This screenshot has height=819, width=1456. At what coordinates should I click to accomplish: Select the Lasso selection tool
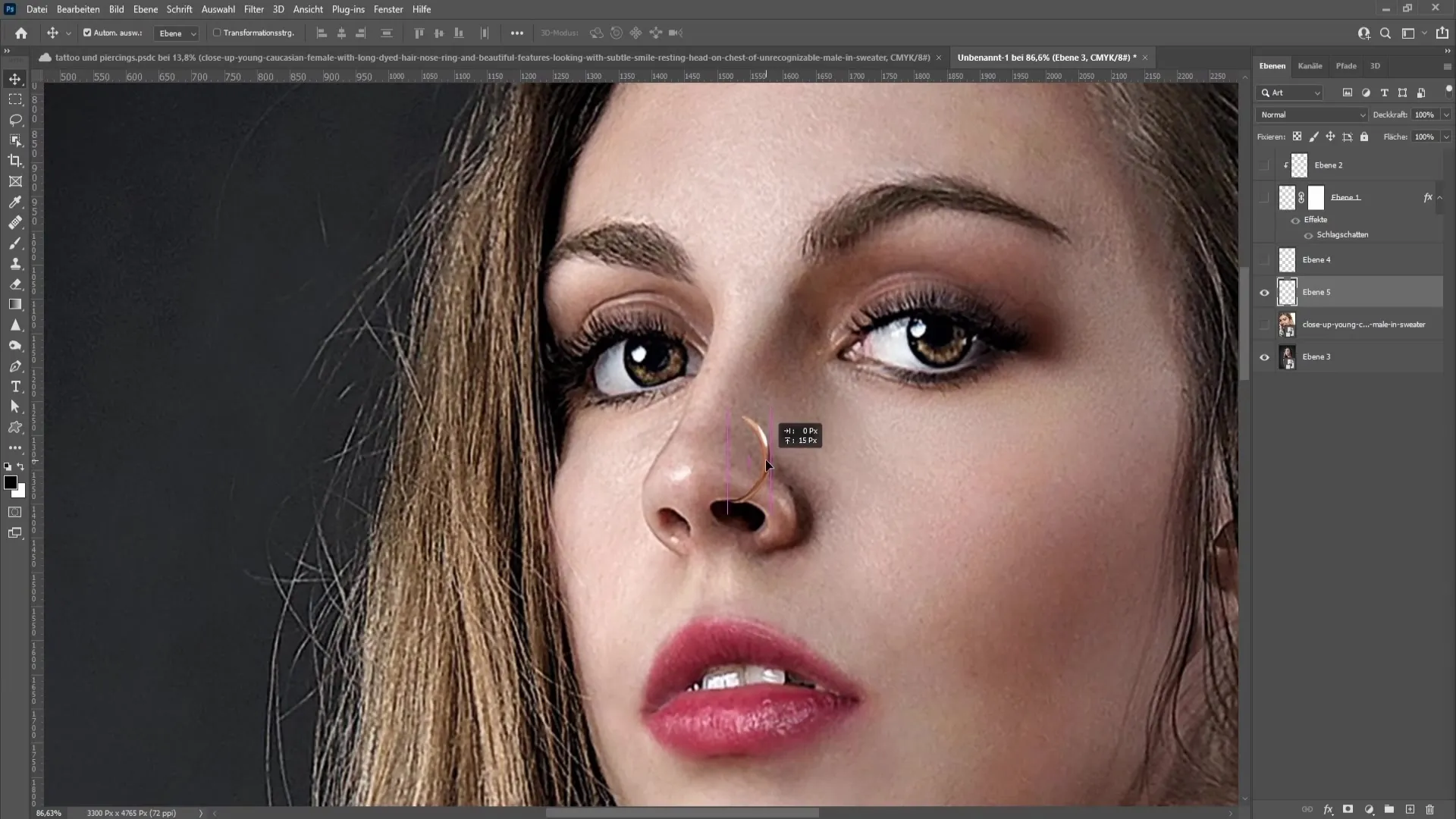click(x=15, y=119)
